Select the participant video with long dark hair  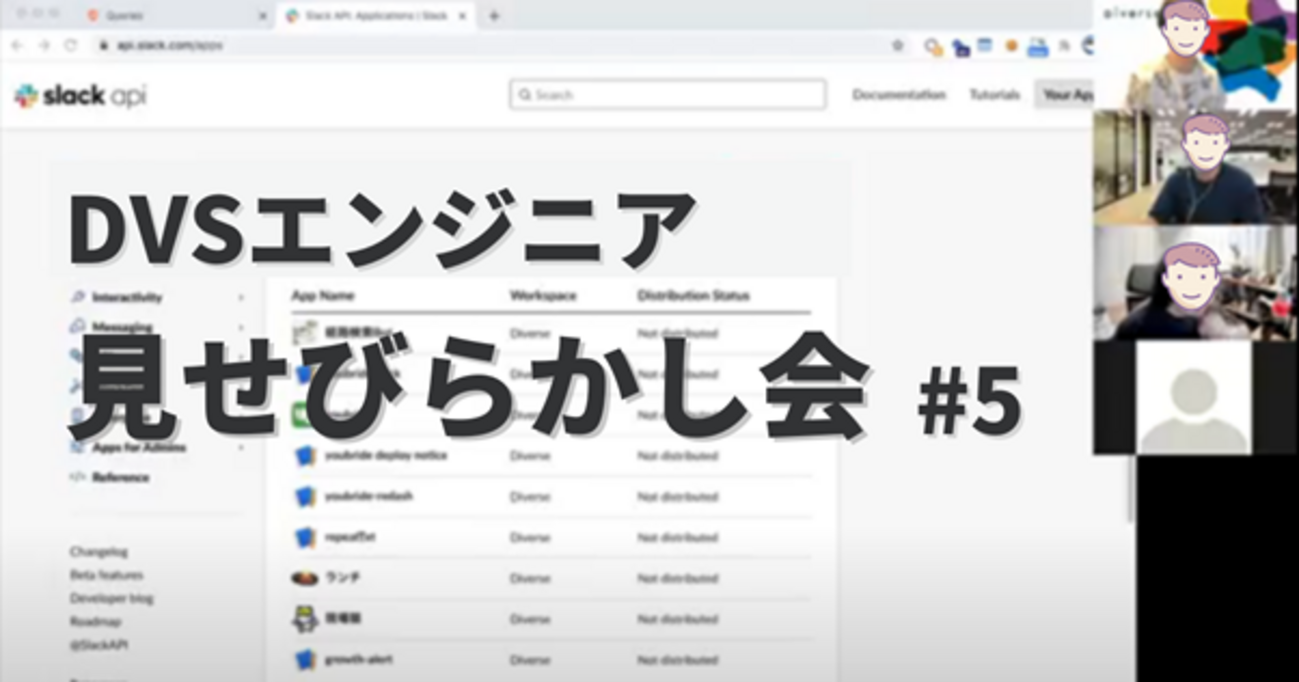(x=1196, y=283)
